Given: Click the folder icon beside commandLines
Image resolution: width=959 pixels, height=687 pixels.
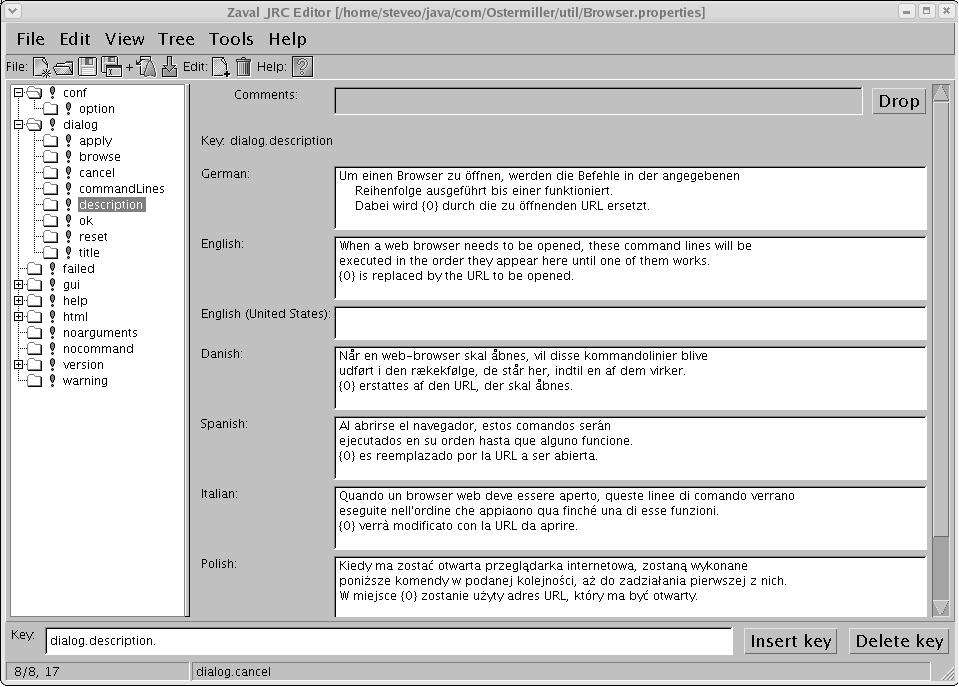Looking at the screenshot, I should (x=51, y=188).
